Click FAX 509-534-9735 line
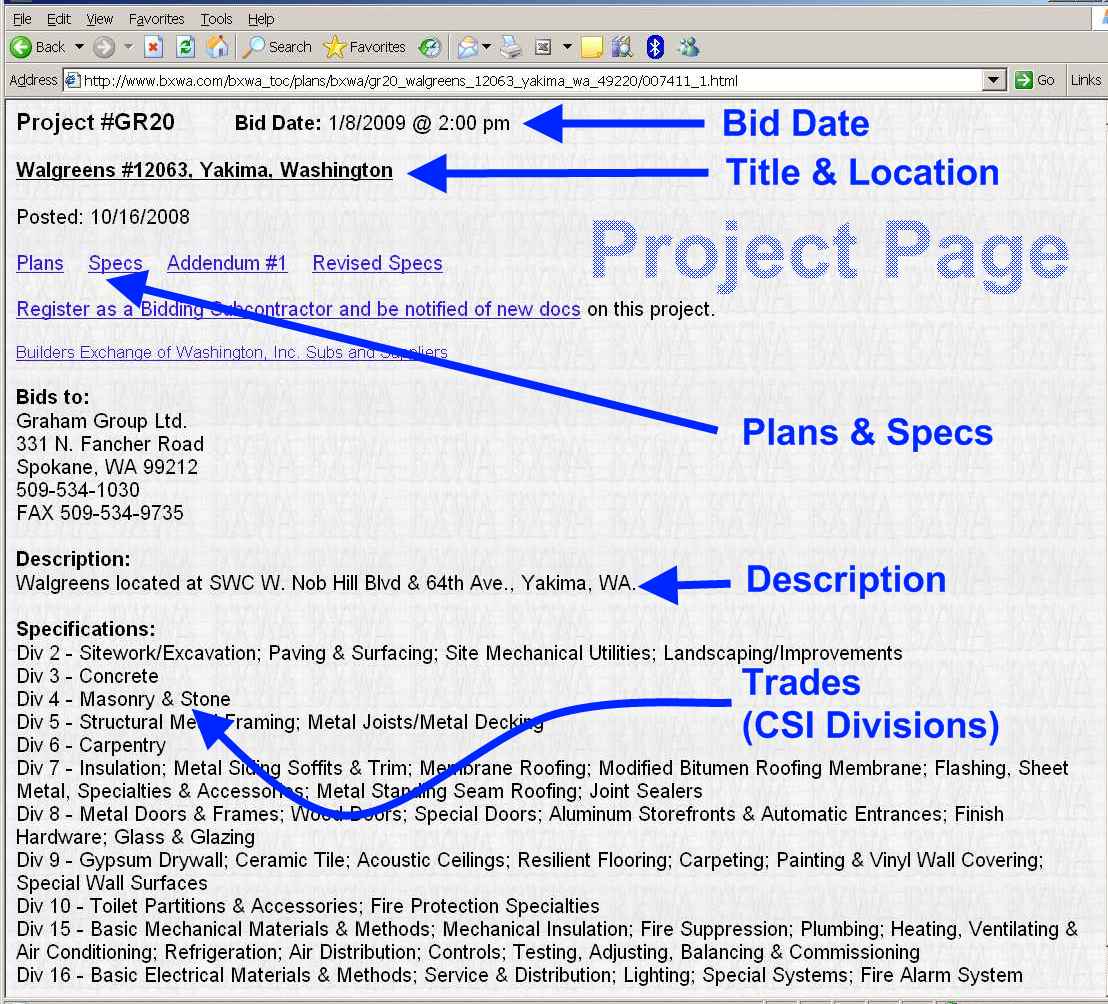This screenshot has width=1108, height=1004. [x=100, y=513]
